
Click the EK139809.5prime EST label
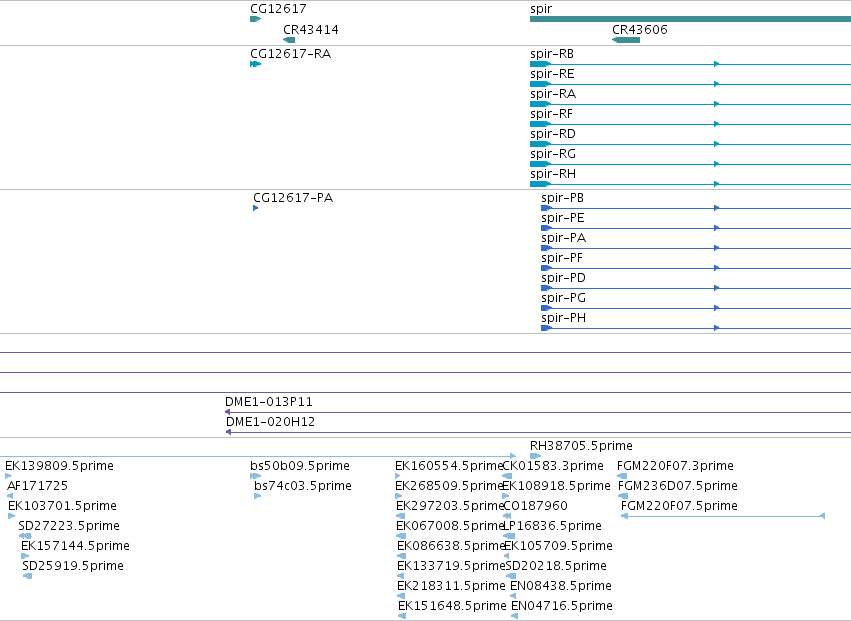tap(59, 466)
